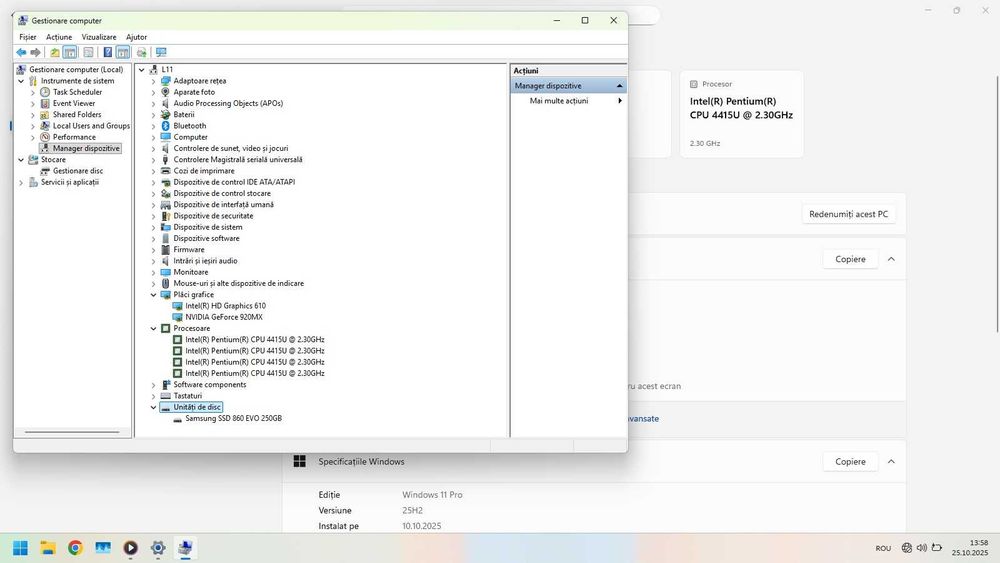Click the Cozi de imprimare printer icon
This screenshot has height=563, width=1000.
coord(165,171)
